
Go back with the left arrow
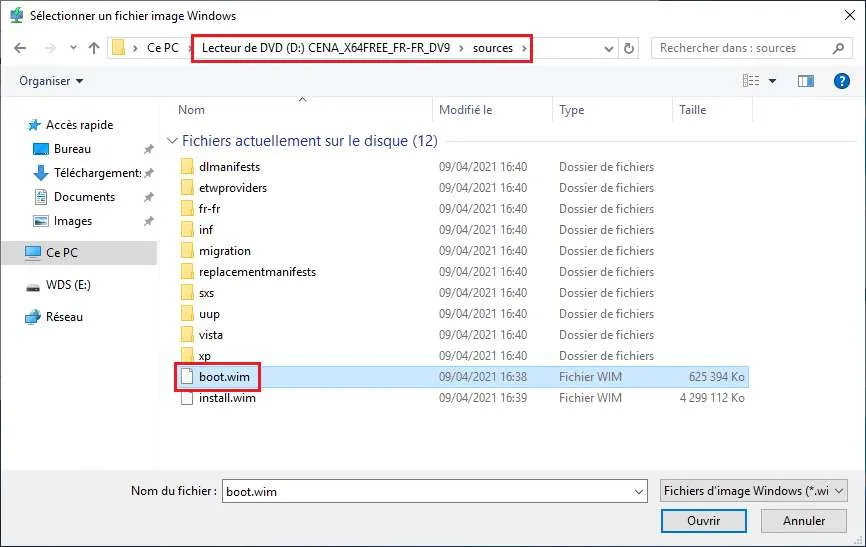pos(20,48)
